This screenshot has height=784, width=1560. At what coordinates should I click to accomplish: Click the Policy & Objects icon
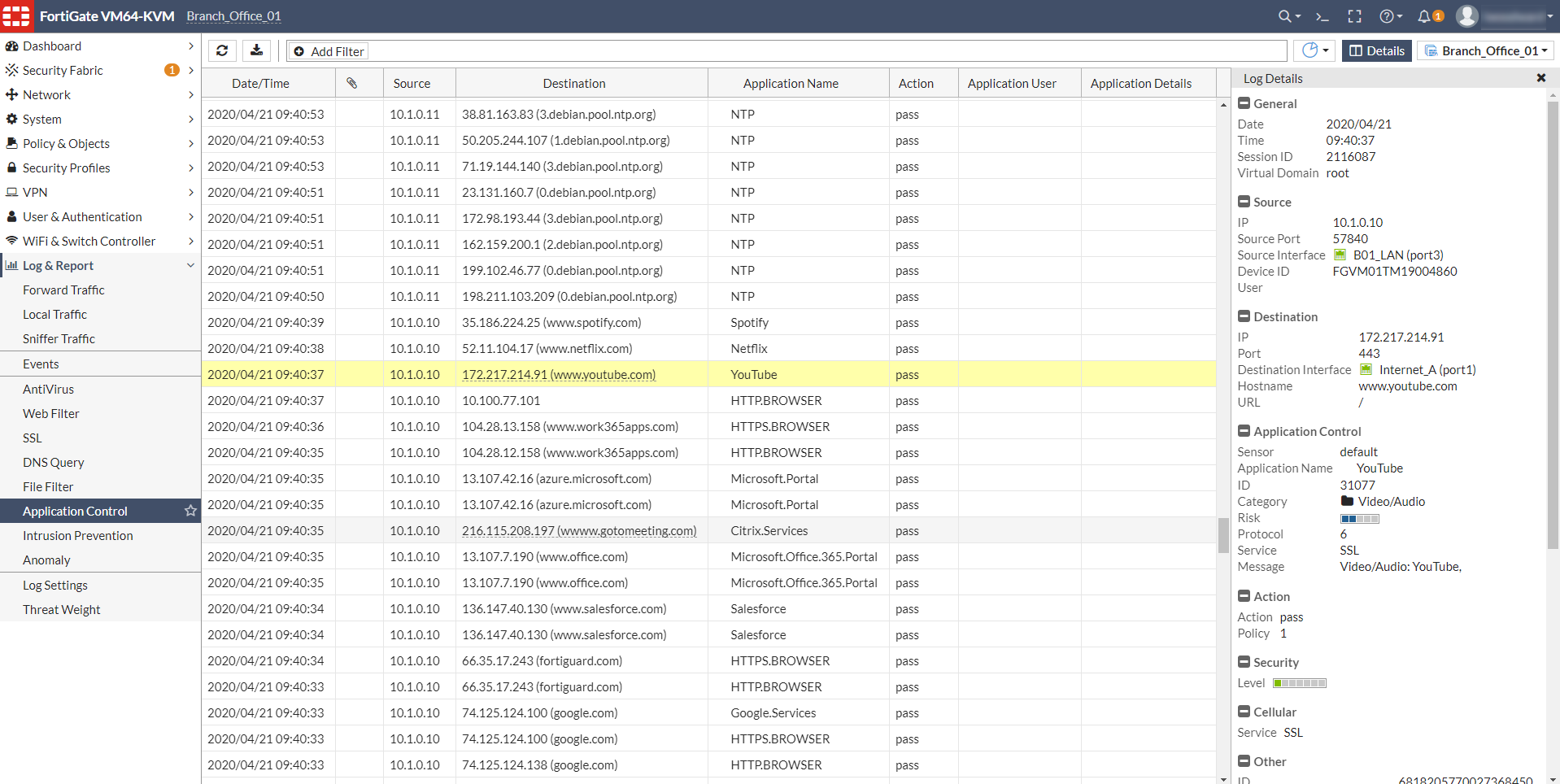[11, 144]
